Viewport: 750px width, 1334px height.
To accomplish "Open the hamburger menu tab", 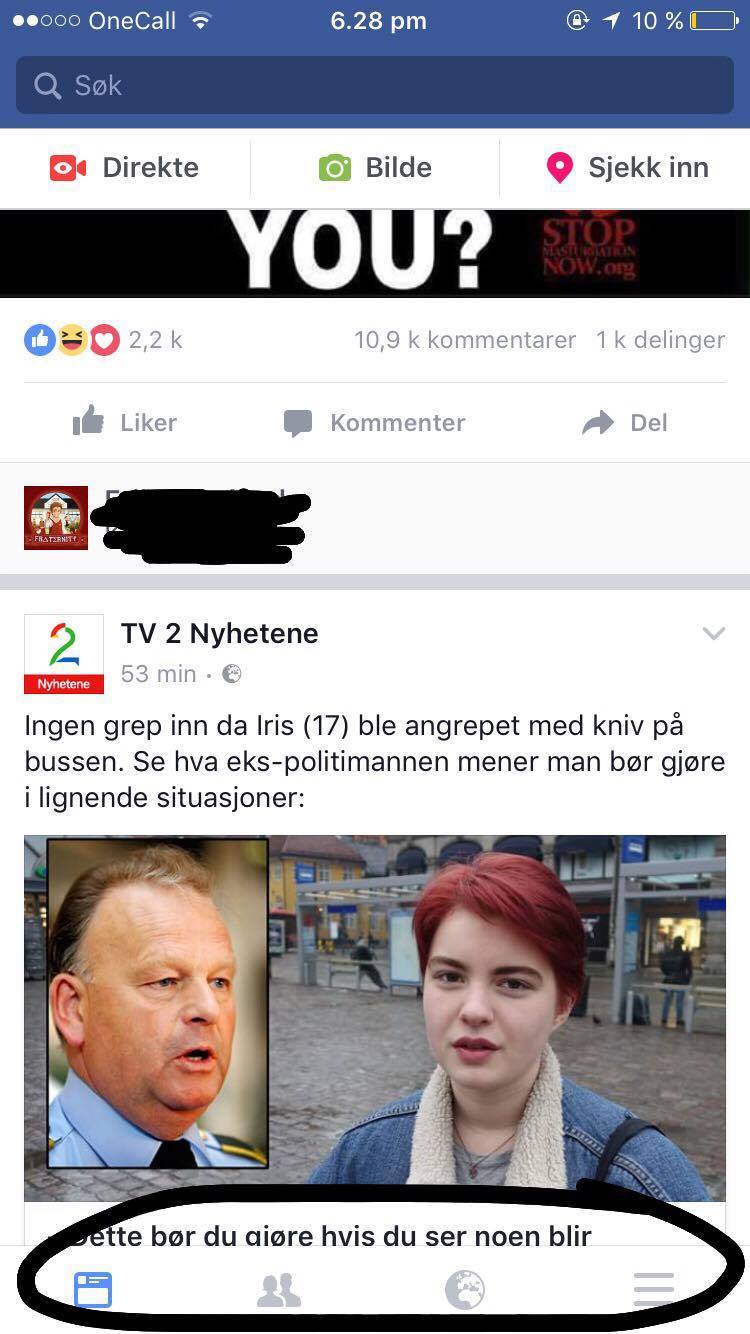I will pyautogui.click(x=654, y=1290).
